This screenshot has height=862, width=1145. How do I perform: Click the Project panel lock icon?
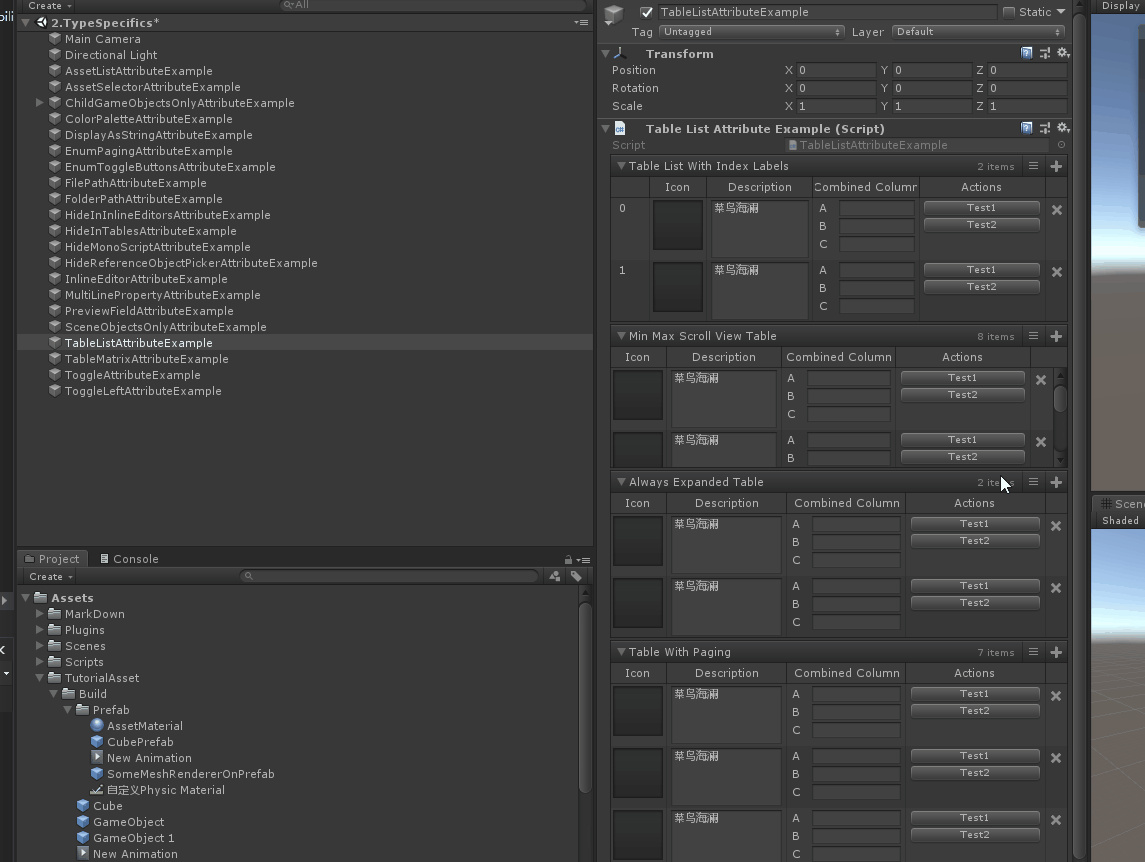coord(568,560)
